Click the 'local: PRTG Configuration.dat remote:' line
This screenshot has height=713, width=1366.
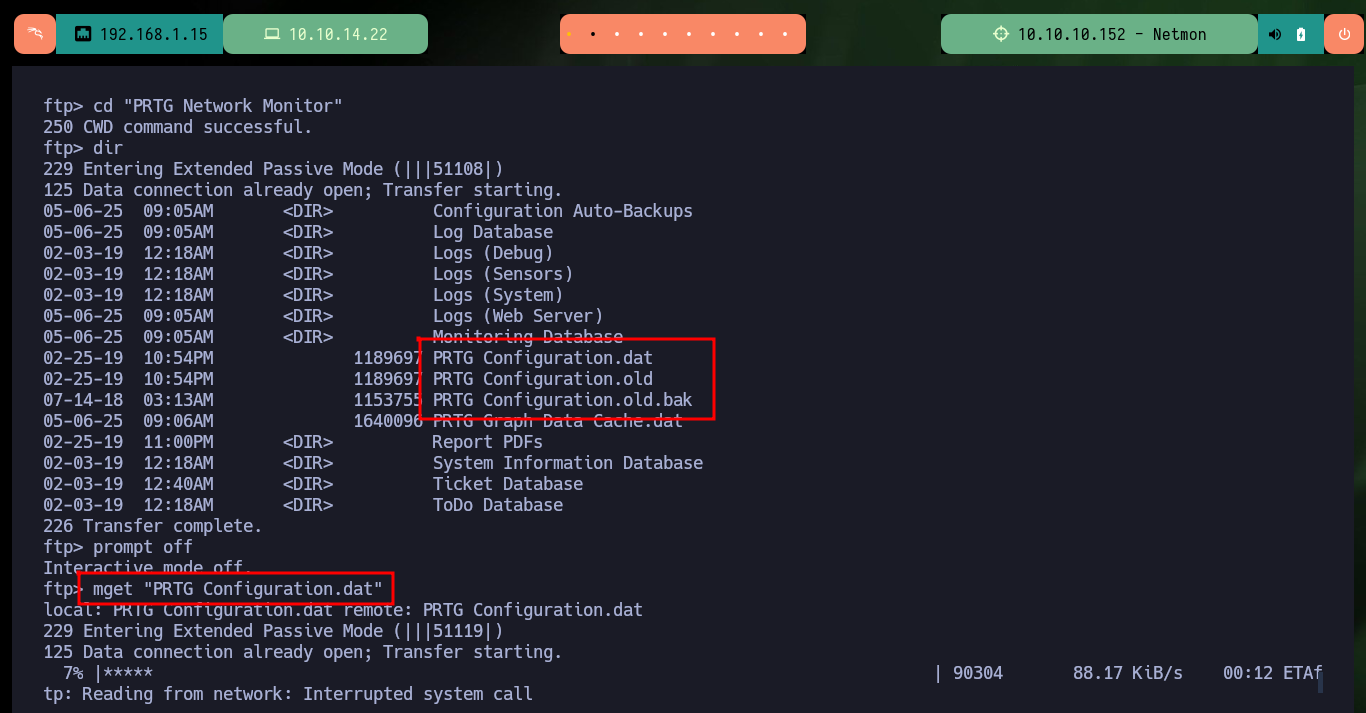[343, 610]
